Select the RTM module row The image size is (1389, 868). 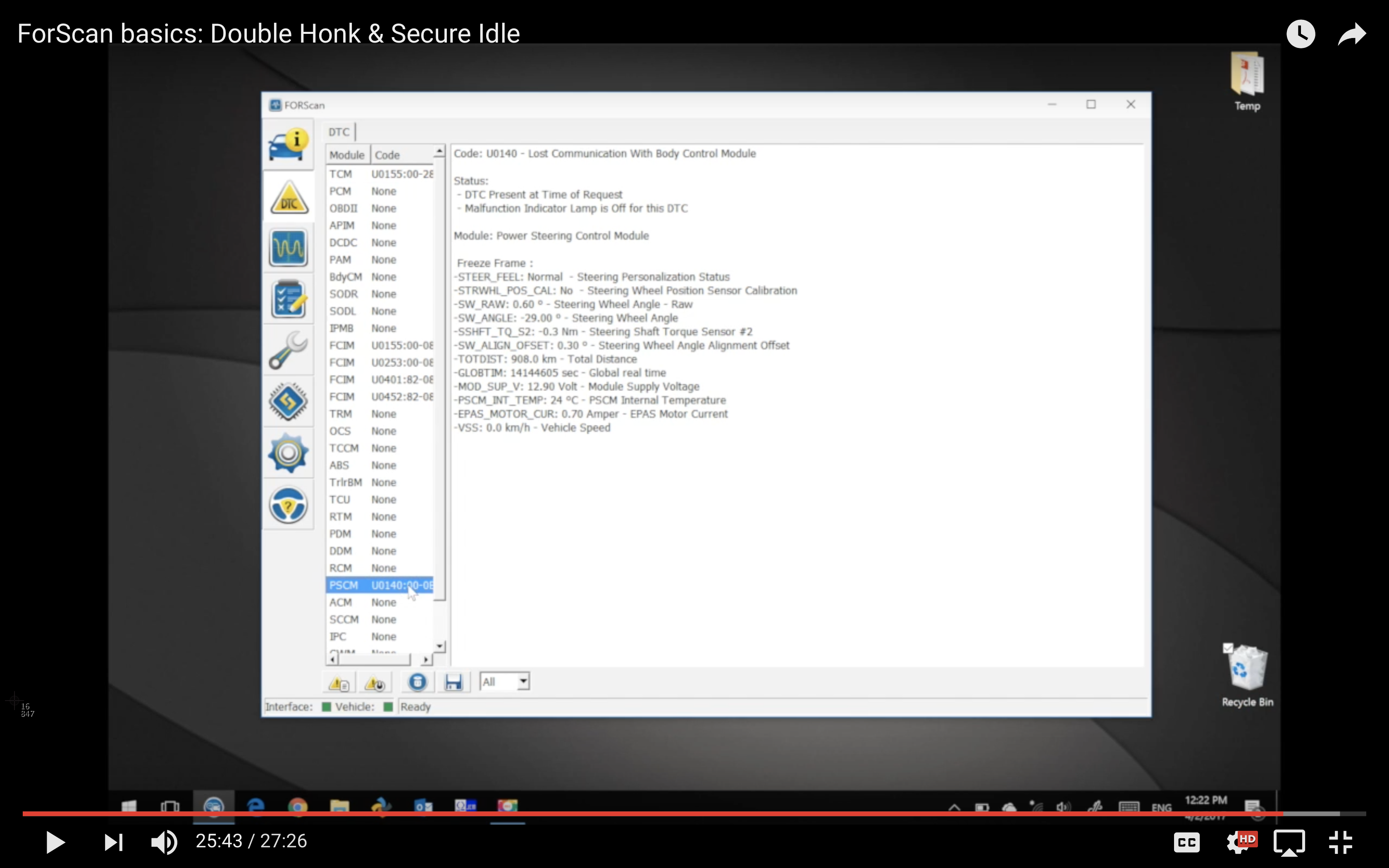coord(380,517)
